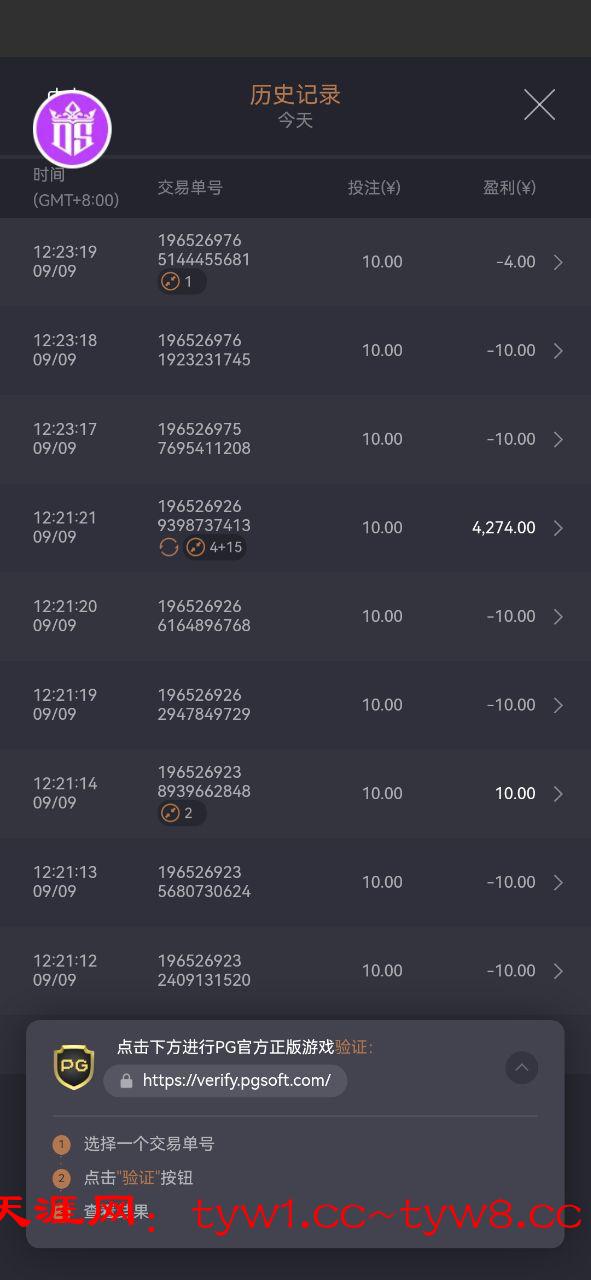The width and height of the screenshot is (591, 1280).
Task: Click the 盈利(¥) column header
Action: click(509, 187)
